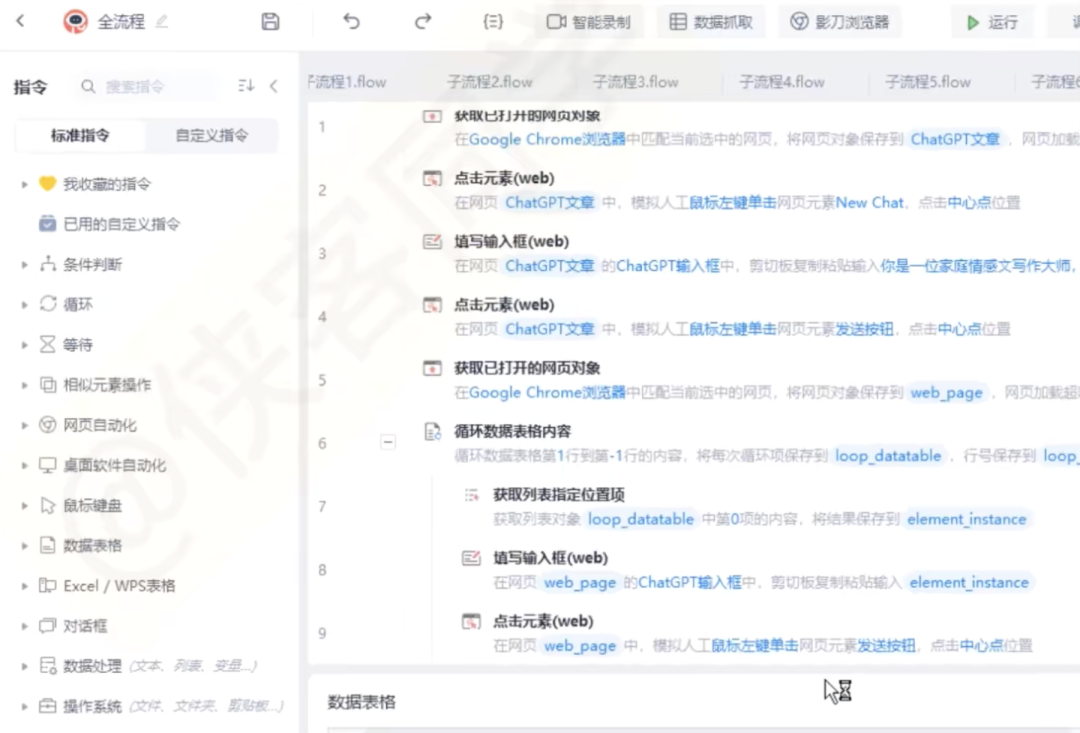This screenshot has height=733, width=1080.
Task: Click the ChatGPT文章 variable in step 1
Action: pos(955,139)
